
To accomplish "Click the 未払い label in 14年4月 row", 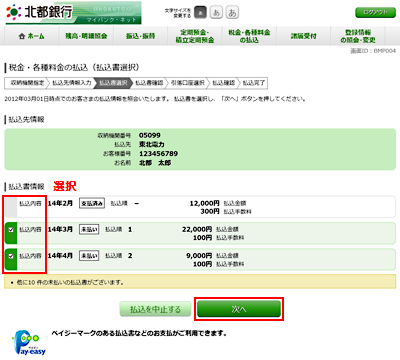I will (89, 256).
